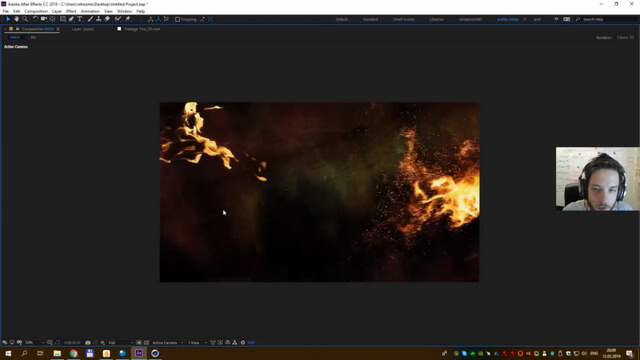Screen dimensions: 640x360
Task: Switch to the Standard workspace
Action: 371,19
